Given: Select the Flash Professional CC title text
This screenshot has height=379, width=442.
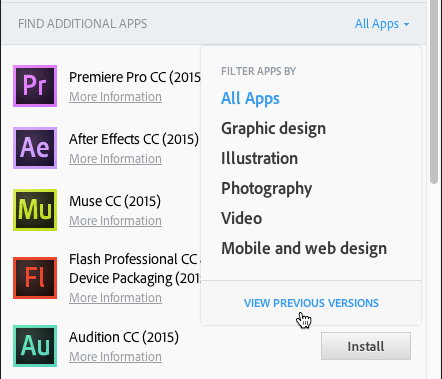Looking at the screenshot, I should coord(135,269).
